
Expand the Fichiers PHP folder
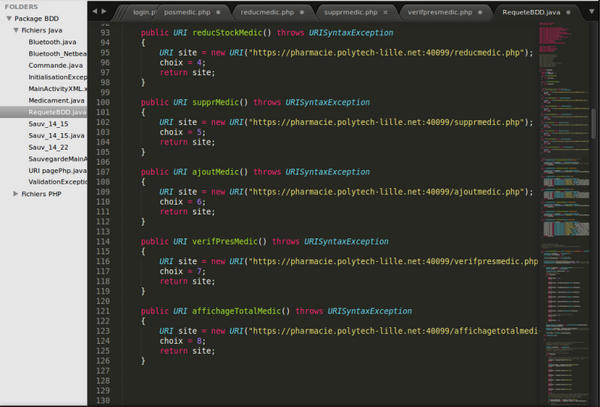16,194
